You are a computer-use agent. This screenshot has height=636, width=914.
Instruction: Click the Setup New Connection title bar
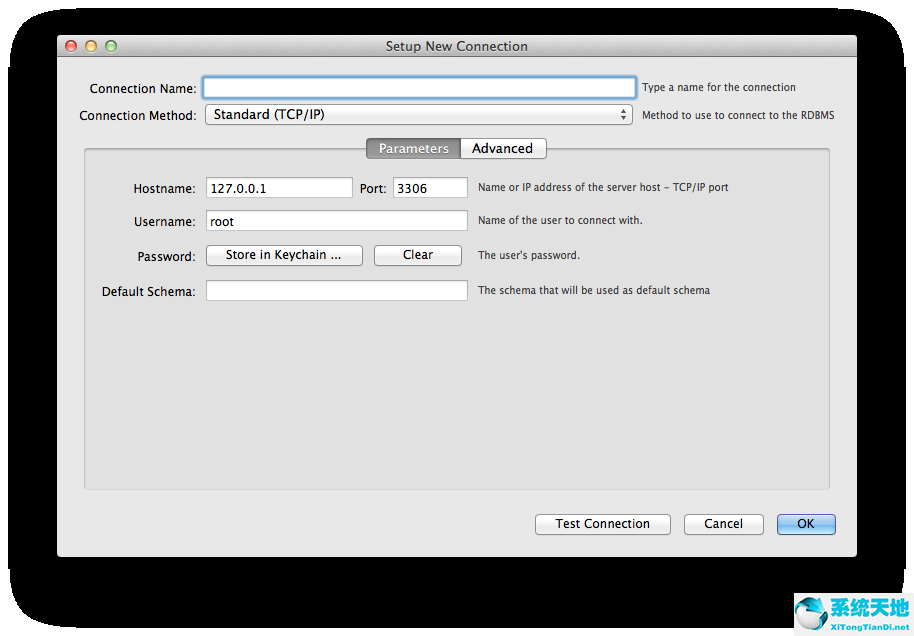pyautogui.click(x=457, y=45)
